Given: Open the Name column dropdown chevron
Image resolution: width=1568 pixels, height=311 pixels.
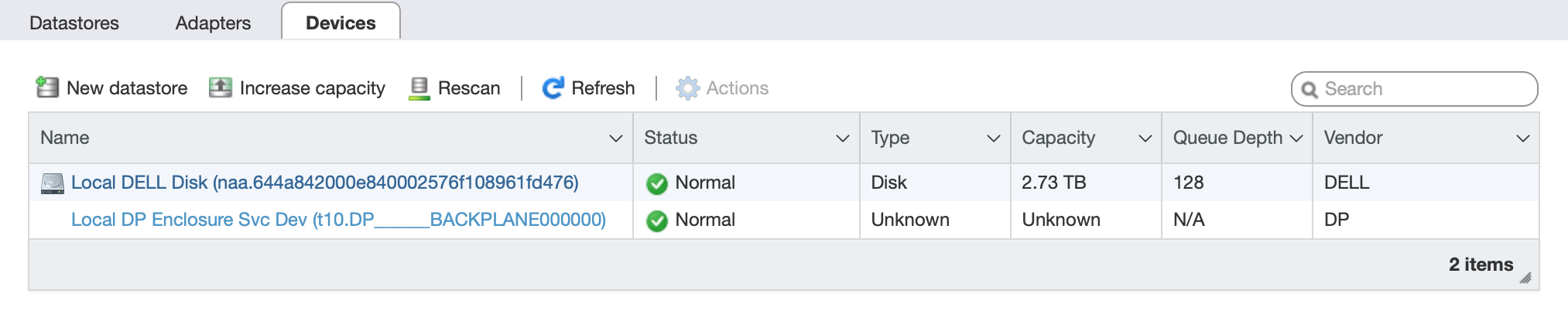Looking at the screenshot, I should 616,138.
